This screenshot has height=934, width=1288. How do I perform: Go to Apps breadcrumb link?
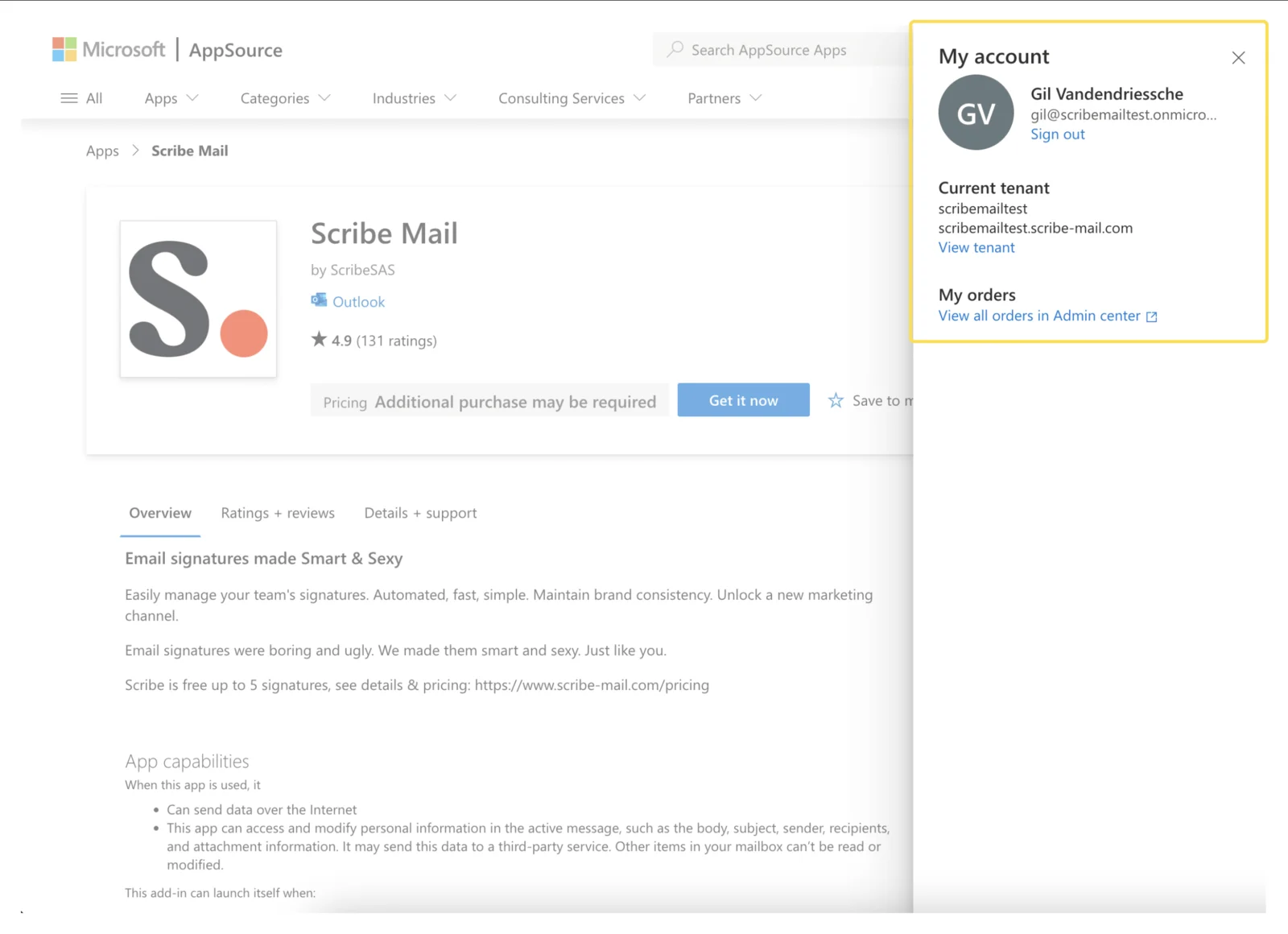102,151
